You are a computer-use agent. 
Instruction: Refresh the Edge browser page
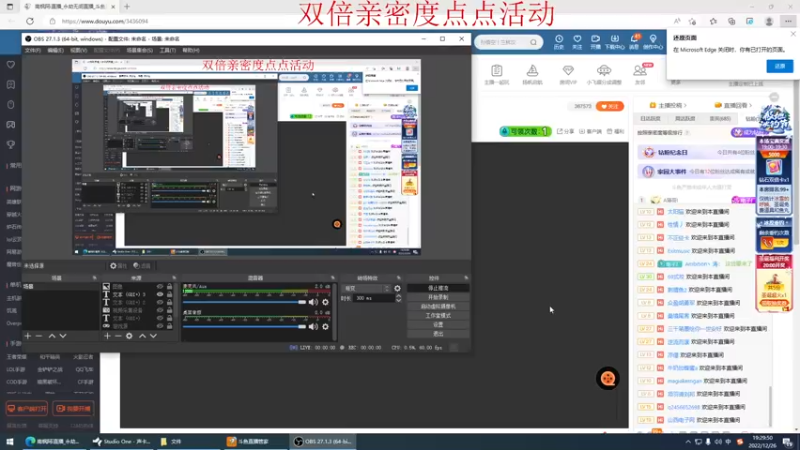click(x=30, y=21)
